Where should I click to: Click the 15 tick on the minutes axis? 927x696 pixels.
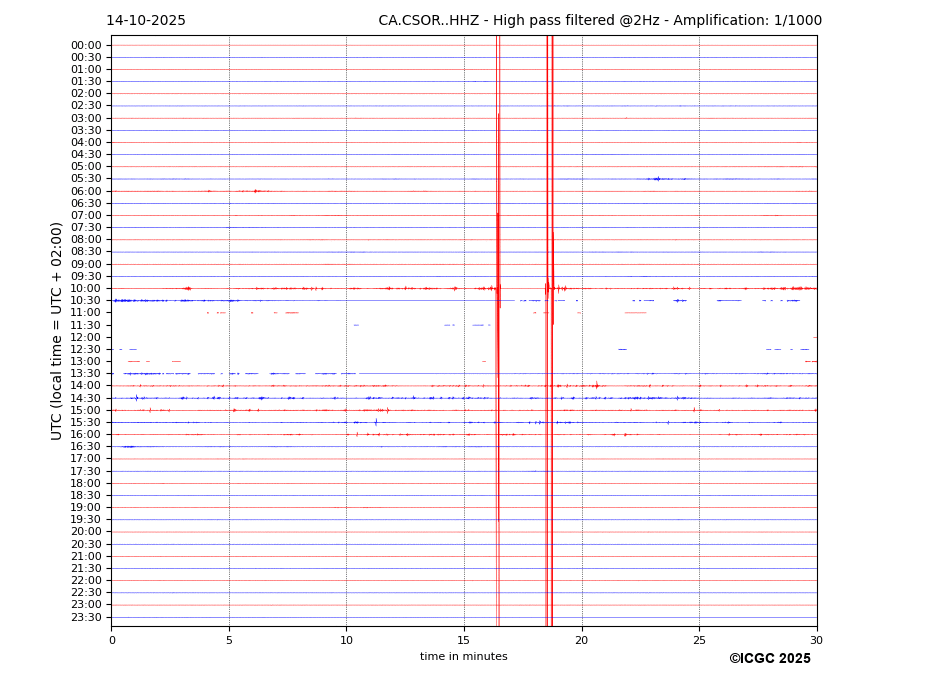(464, 640)
